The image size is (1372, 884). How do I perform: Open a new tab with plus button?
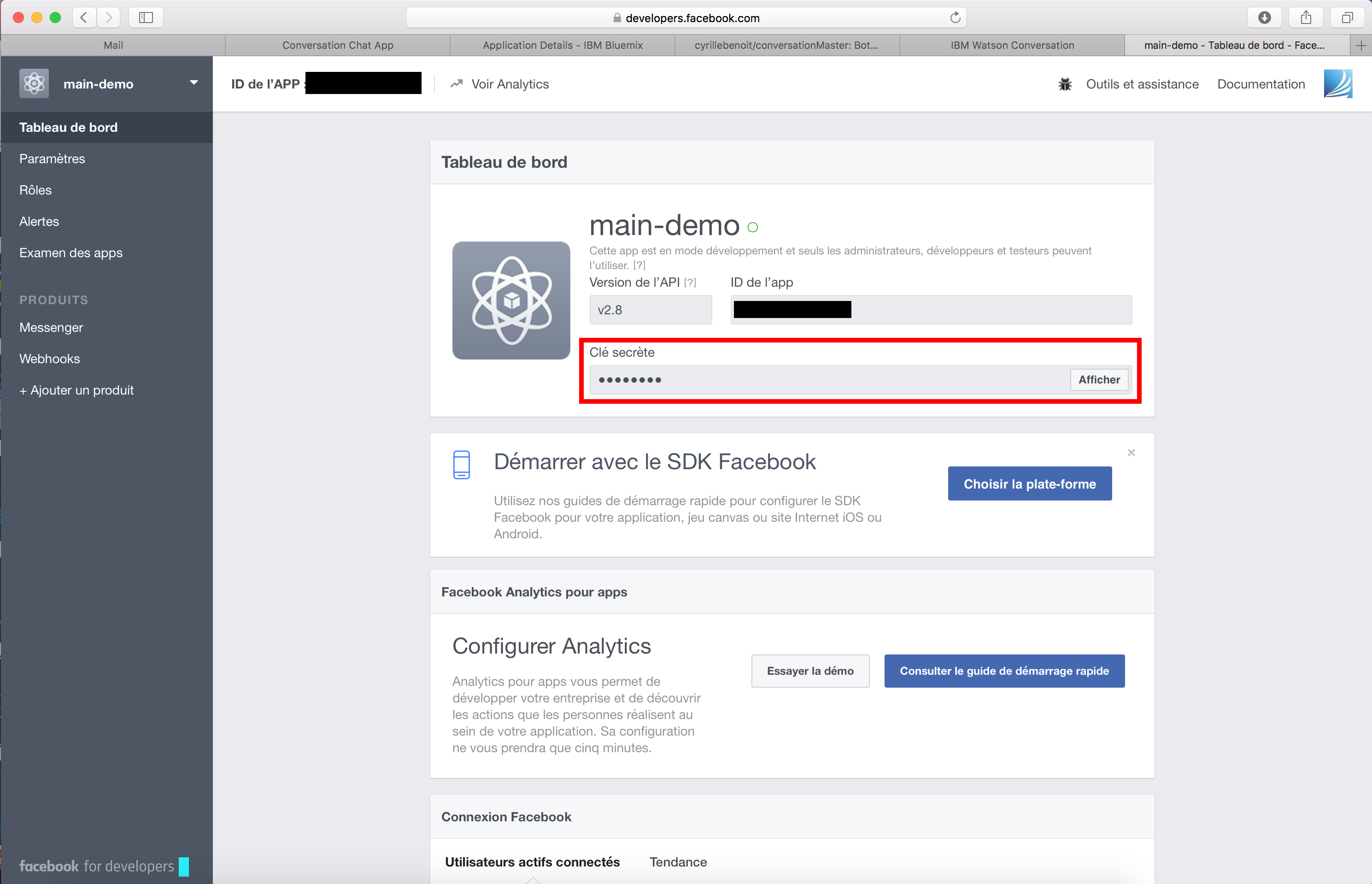tap(1360, 45)
